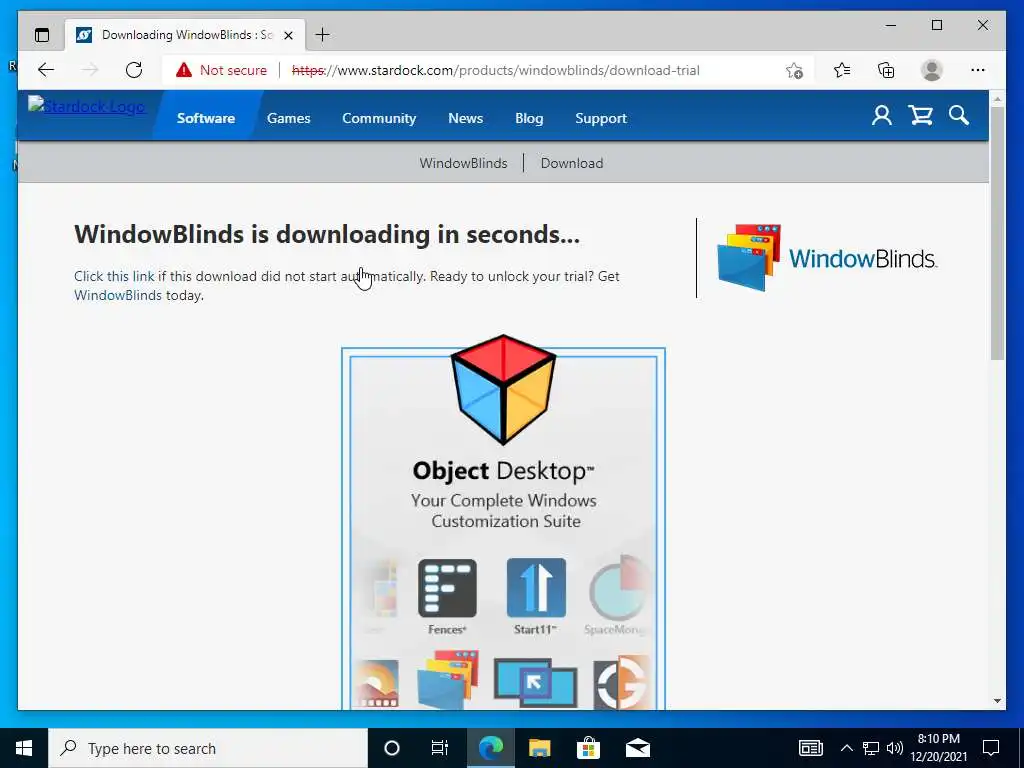This screenshot has width=1024, height=768.
Task: Click the WindowBlinds purchase link in paragraph
Action: 118,295
